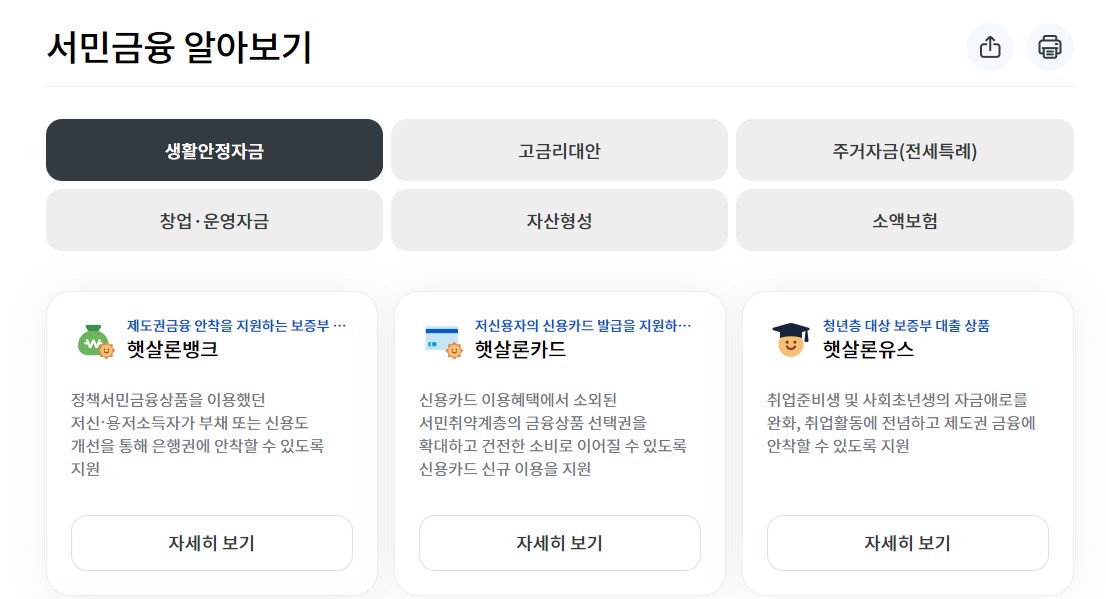Viewport: 1106px width, 599px height.
Task: Select the 주거자금(전세특례) category
Action: point(908,150)
